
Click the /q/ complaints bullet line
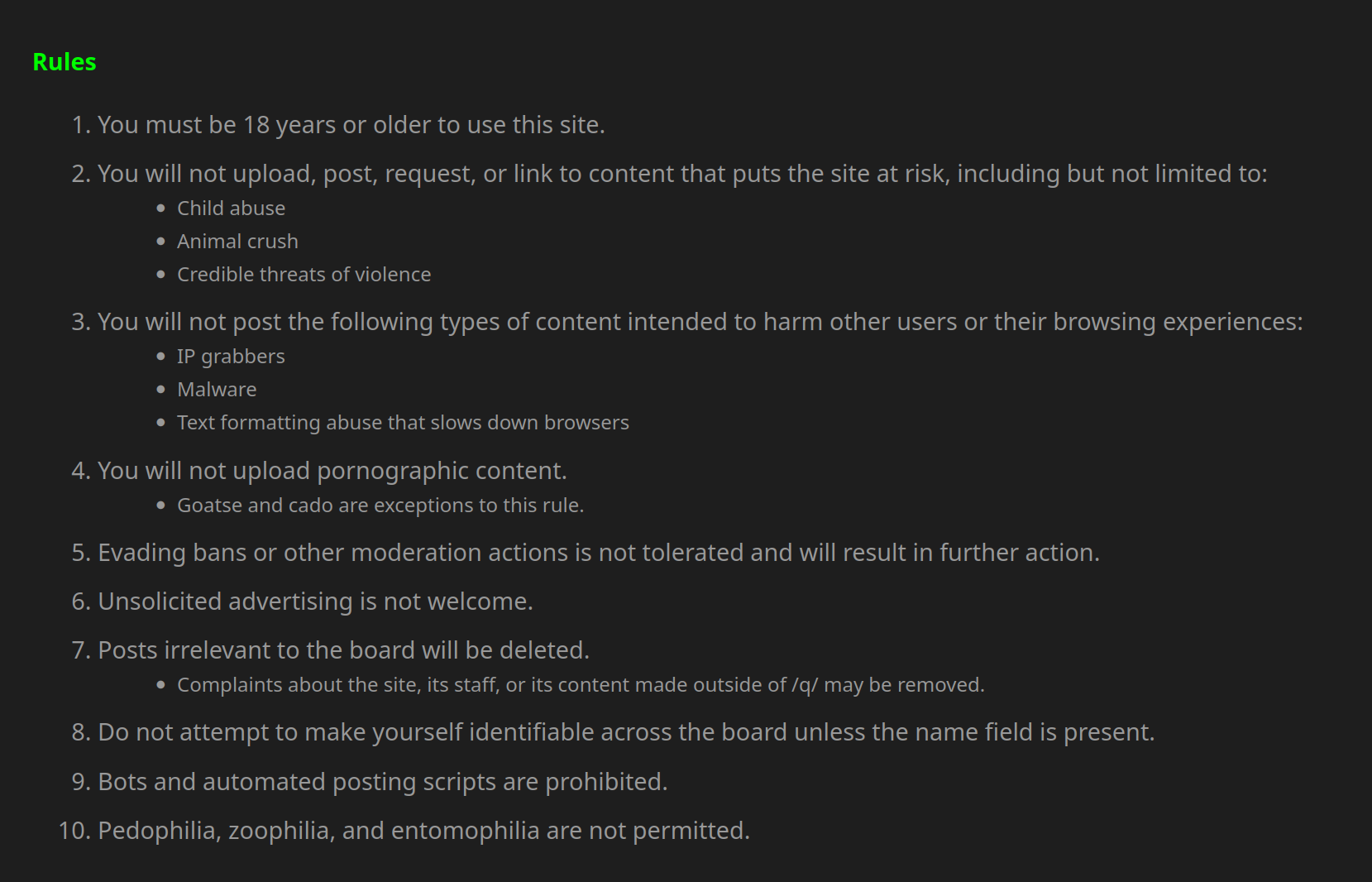point(581,685)
